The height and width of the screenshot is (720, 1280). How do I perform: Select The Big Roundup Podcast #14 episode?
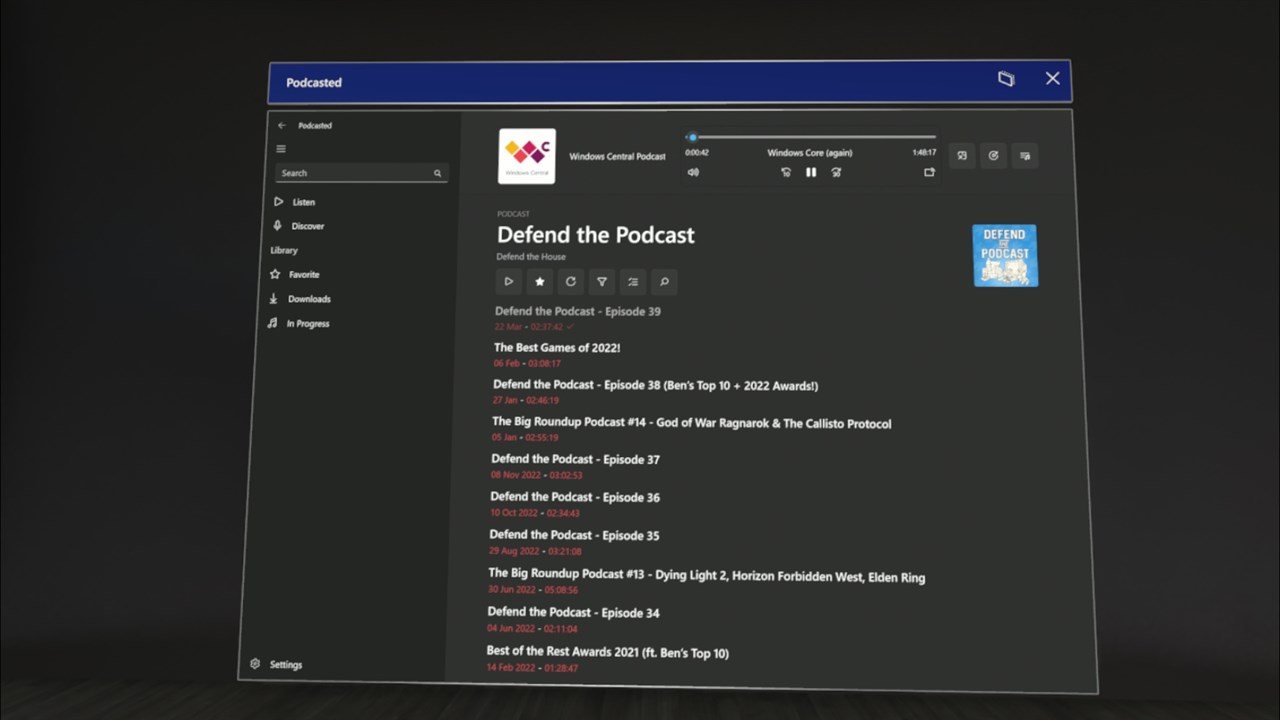tap(692, 423)
